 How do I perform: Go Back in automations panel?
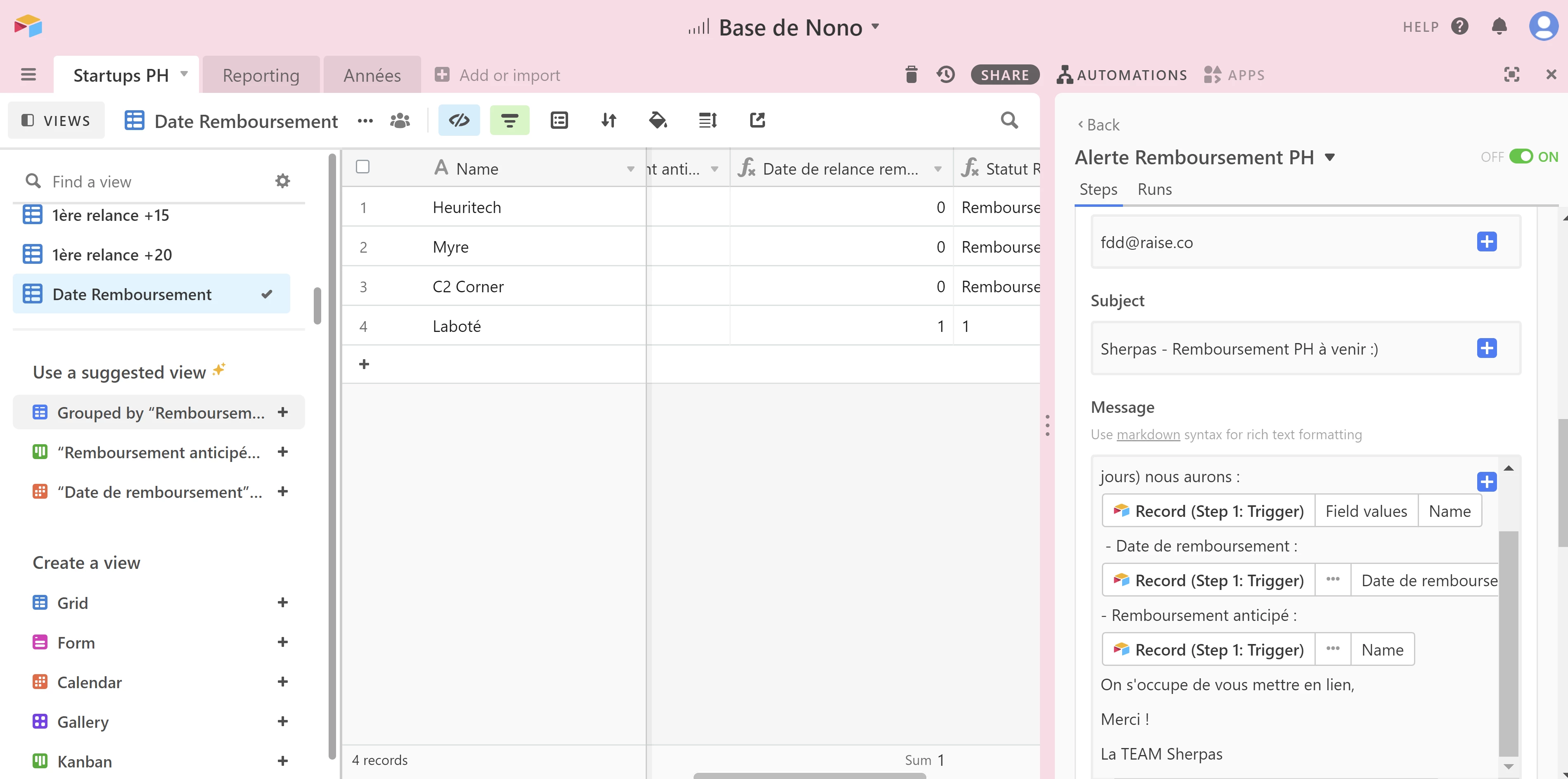click(x=1098, y=125)
